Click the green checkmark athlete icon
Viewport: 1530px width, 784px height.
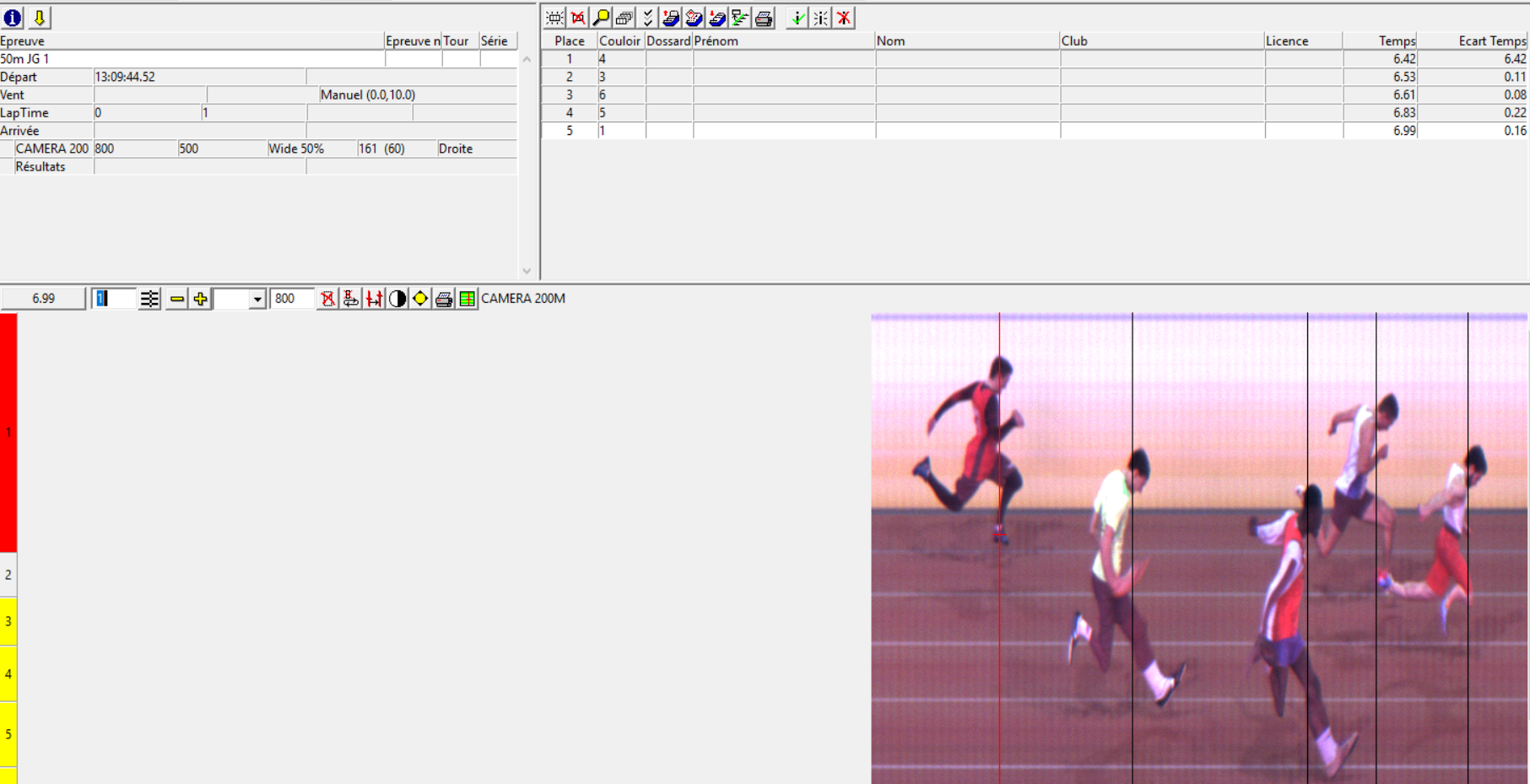(x=797, y=18)
